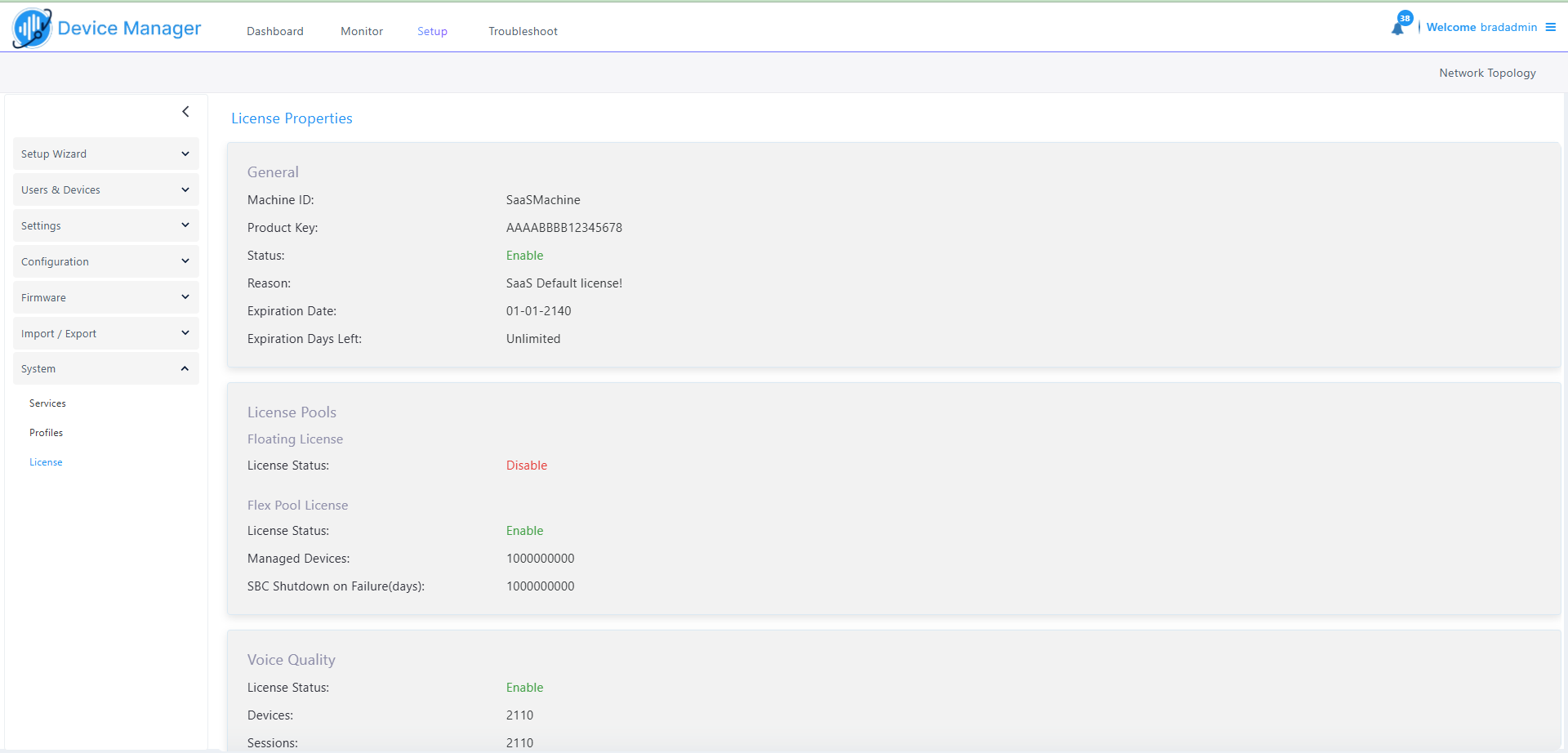Collapse the System sidebar section

[105, 369]
